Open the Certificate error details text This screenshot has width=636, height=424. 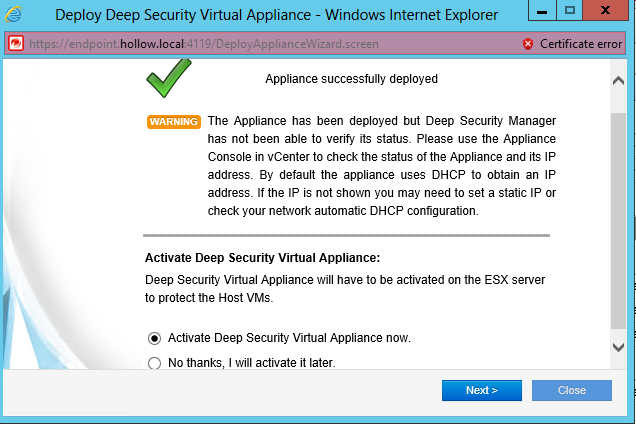581,44
